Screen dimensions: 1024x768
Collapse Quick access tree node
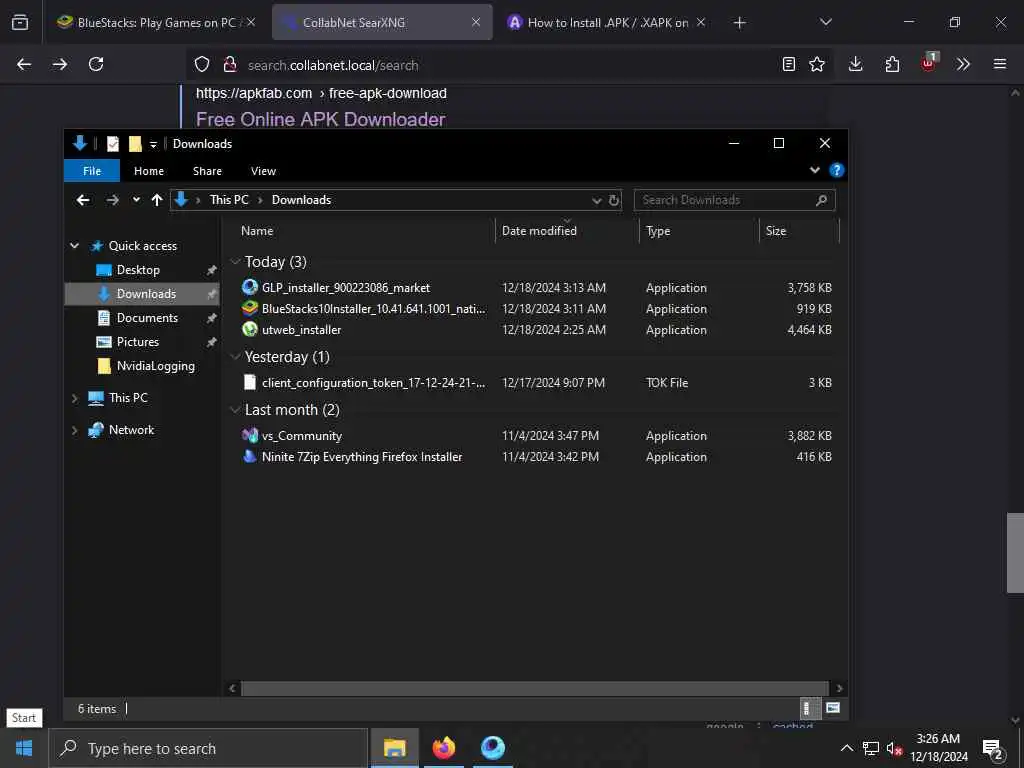[x=74, y=246]
